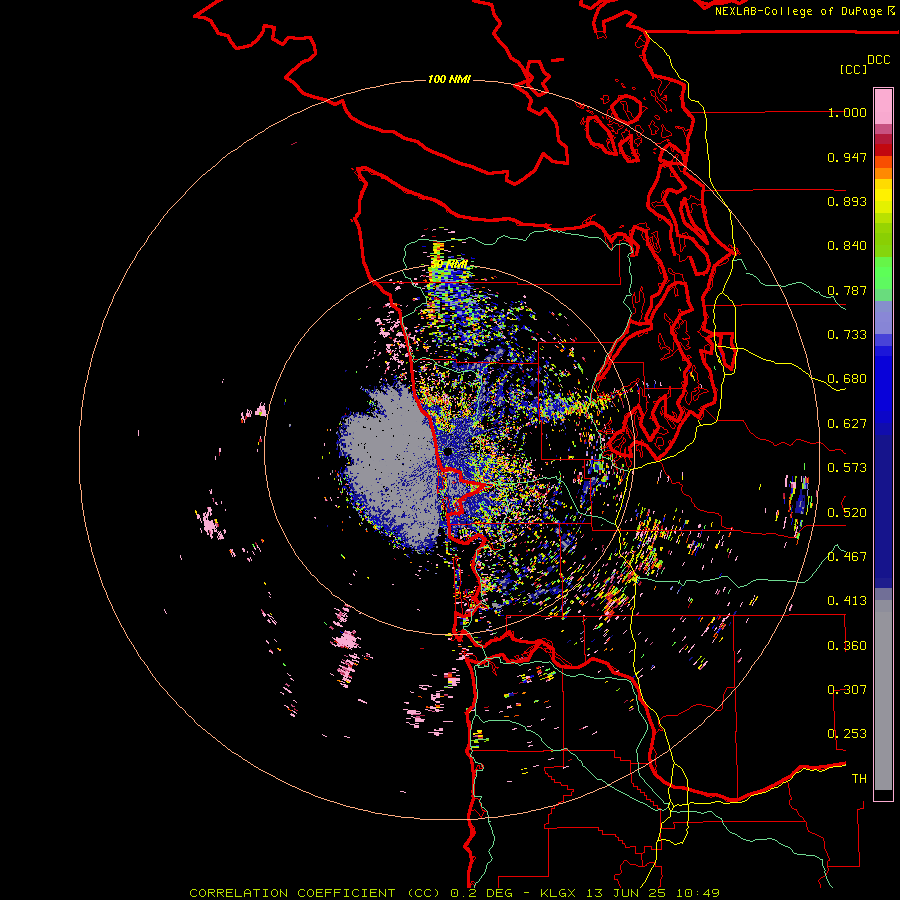The width and height of the screenshot is (900, 900).
Task: Click the DCC product label
Action: pos(879,60)
